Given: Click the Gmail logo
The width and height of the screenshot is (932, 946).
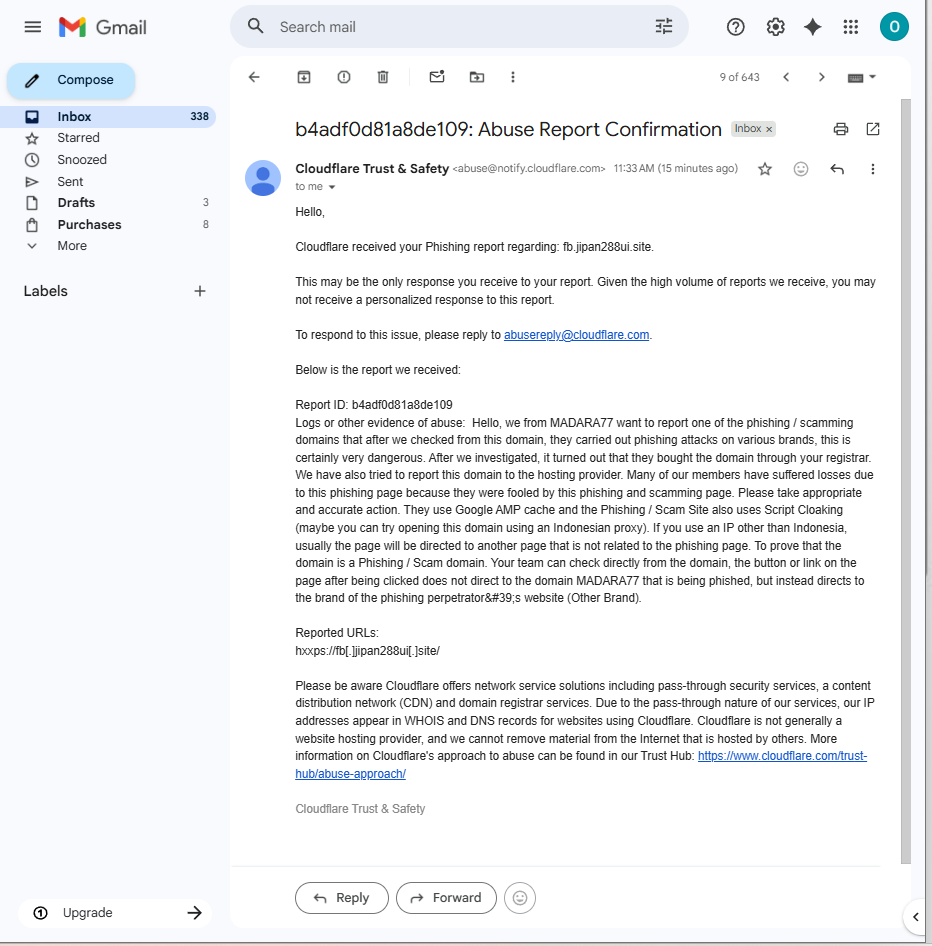Looking at the screenshot, I should click(x=103, y=27).
